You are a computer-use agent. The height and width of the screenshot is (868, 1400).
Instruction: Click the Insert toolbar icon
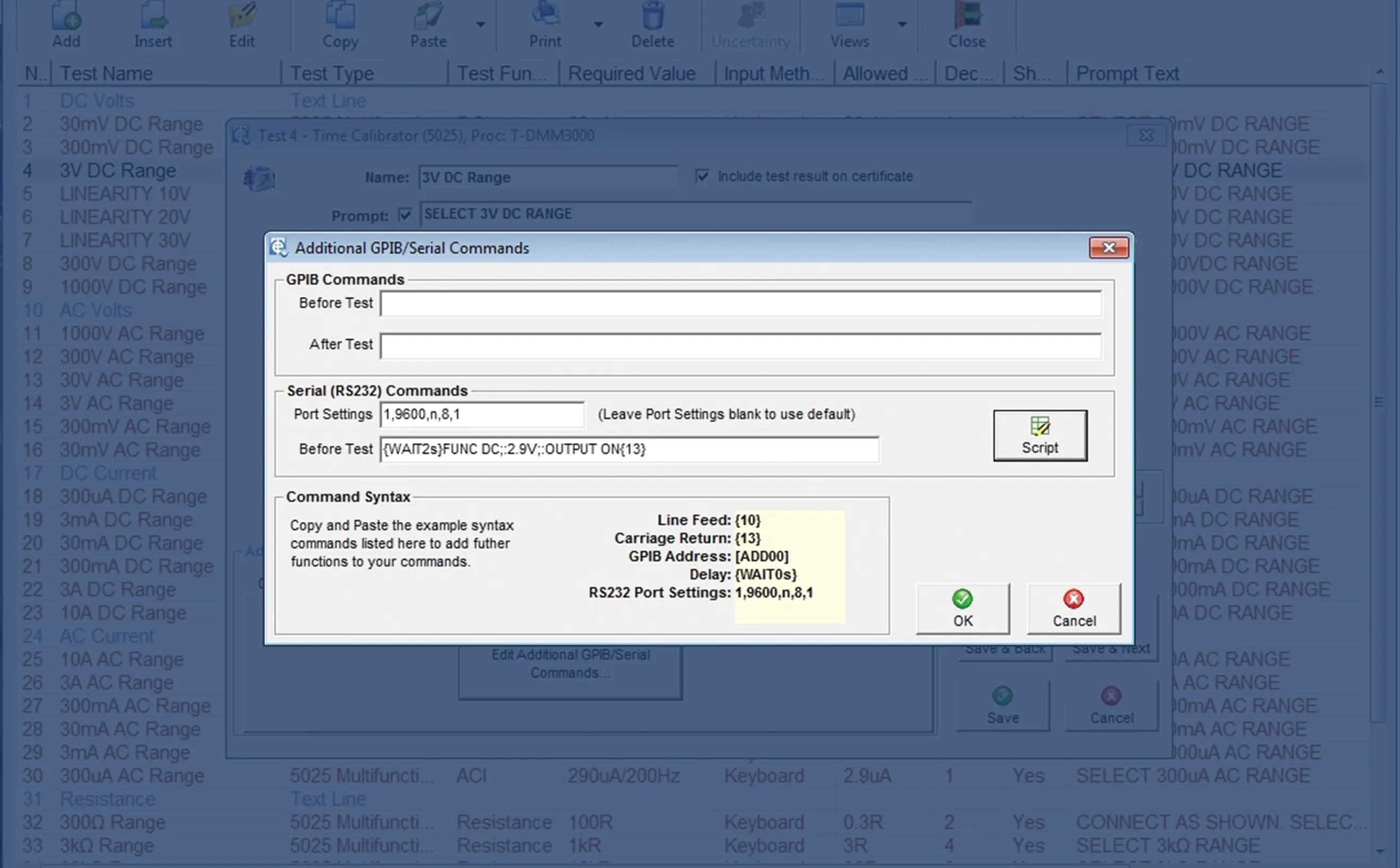click(153, 15)
